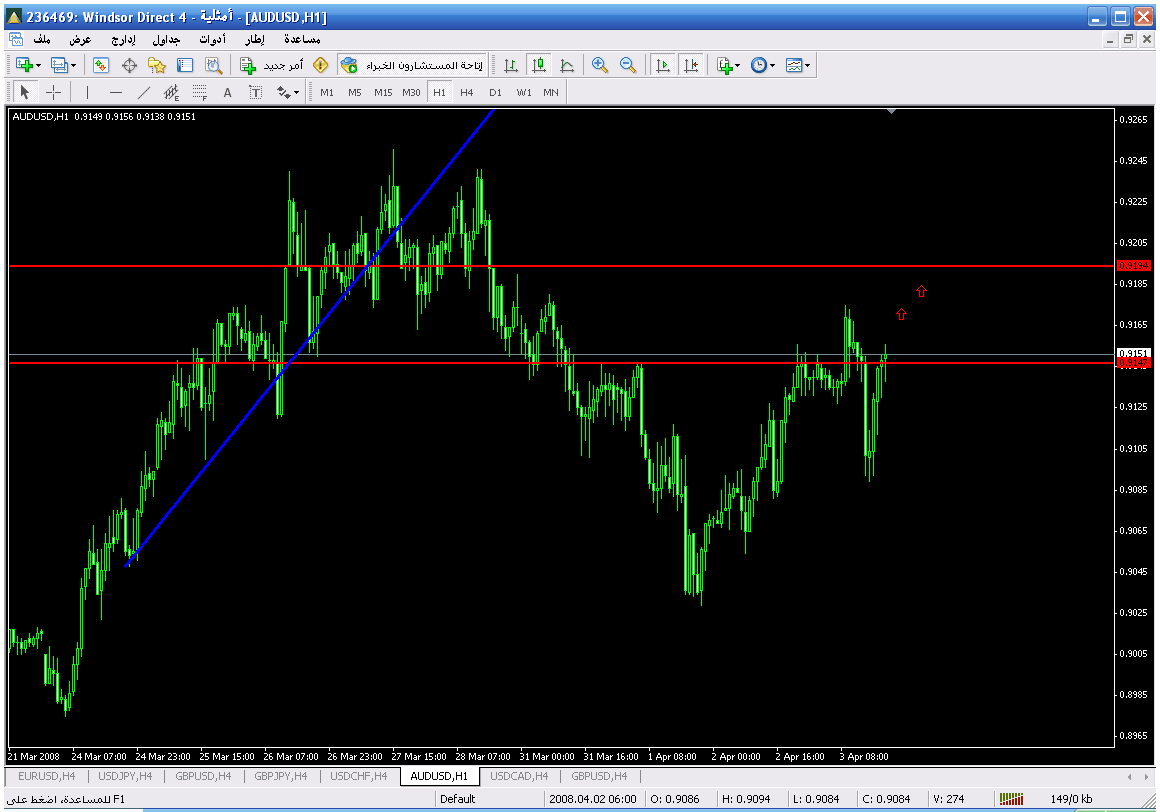1160x812 pixels.
Task: Toggle chart shift from right edge
Action: [690, 65]
